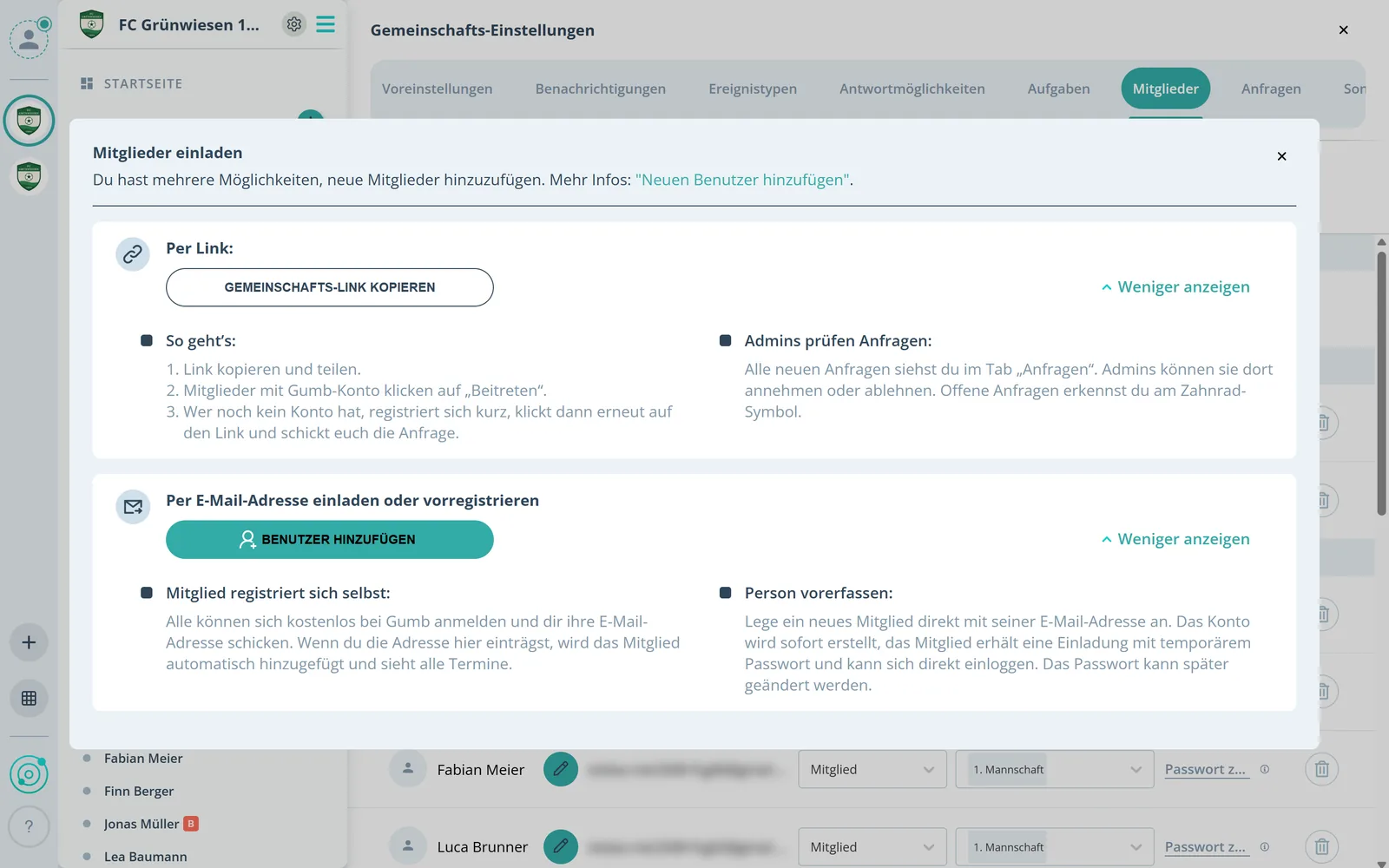1389x868 pixels.
Task: Open the "Neuen Benutzer hinzufügen" link
Action: tap(742, 180)
